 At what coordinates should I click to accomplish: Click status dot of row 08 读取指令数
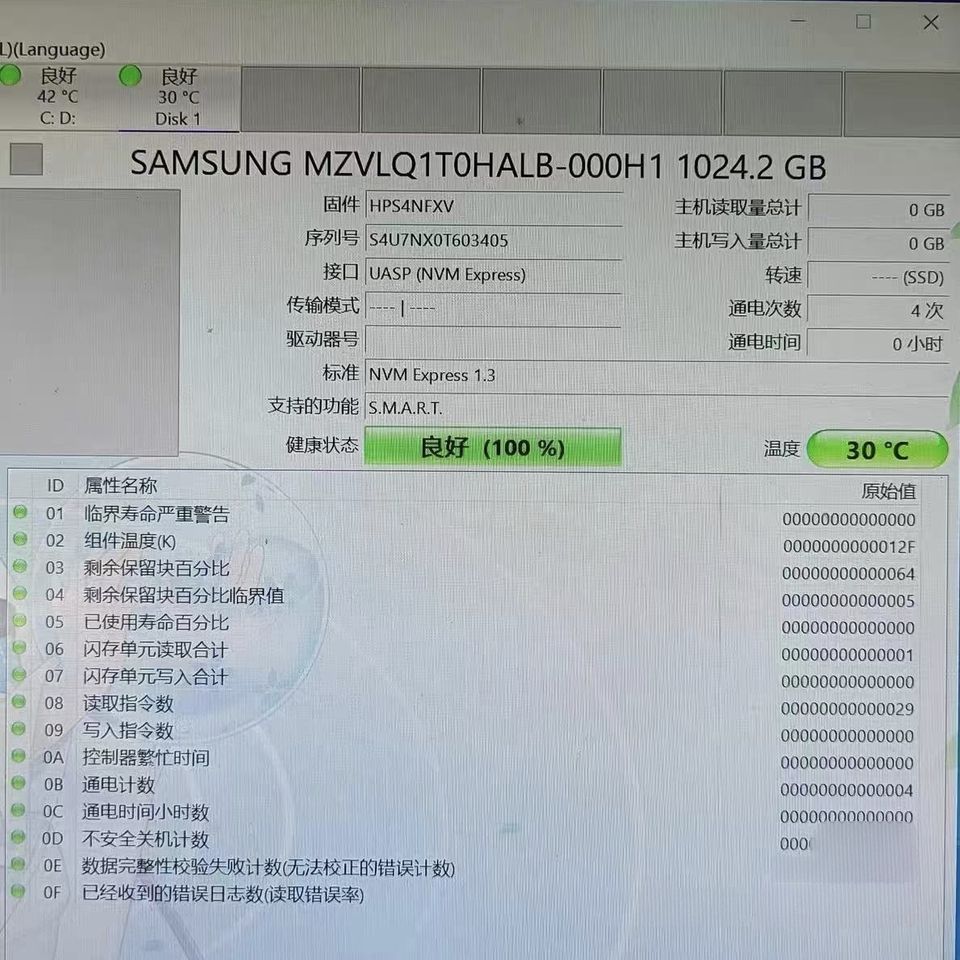click(x=19, y=702)
